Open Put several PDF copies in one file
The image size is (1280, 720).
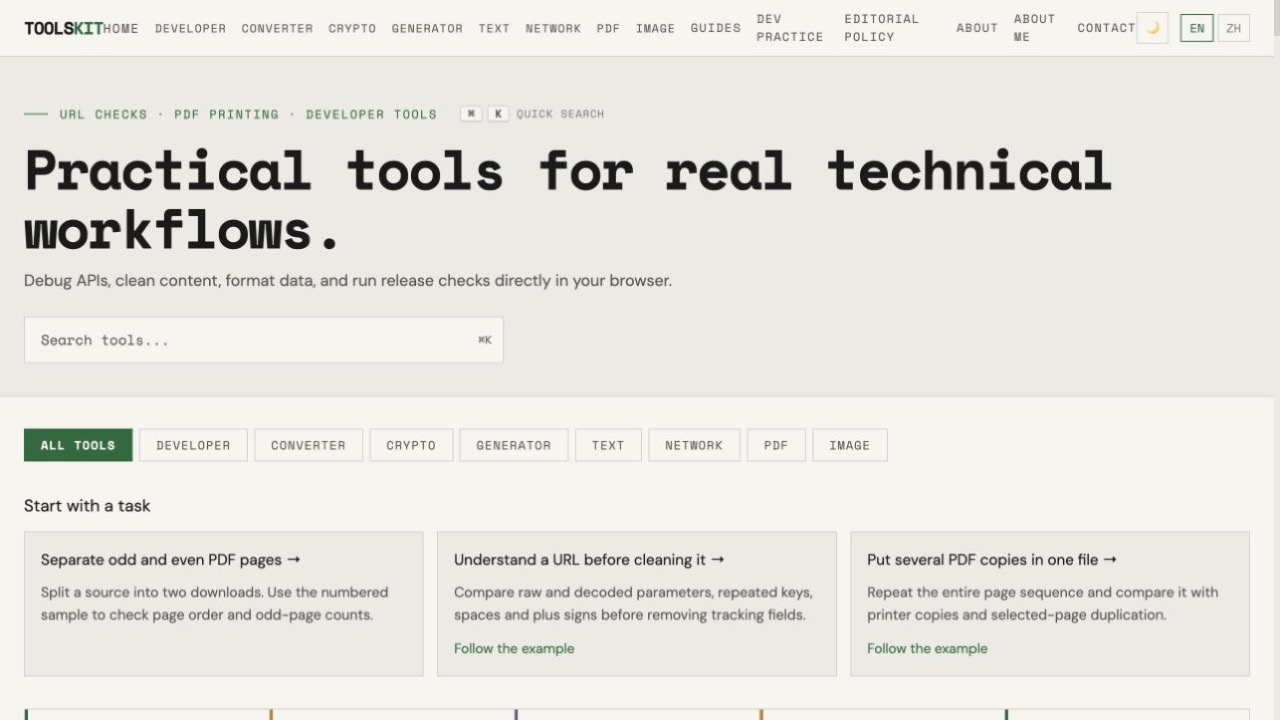coord(992,560)
